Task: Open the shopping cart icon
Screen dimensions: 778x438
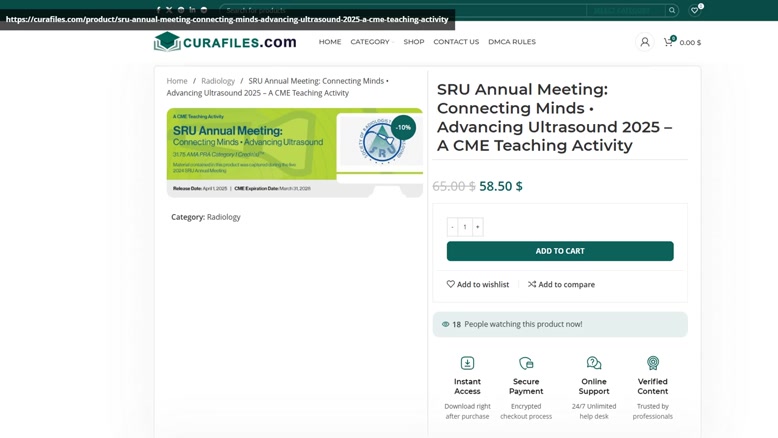Action: [x=669, y=42]
